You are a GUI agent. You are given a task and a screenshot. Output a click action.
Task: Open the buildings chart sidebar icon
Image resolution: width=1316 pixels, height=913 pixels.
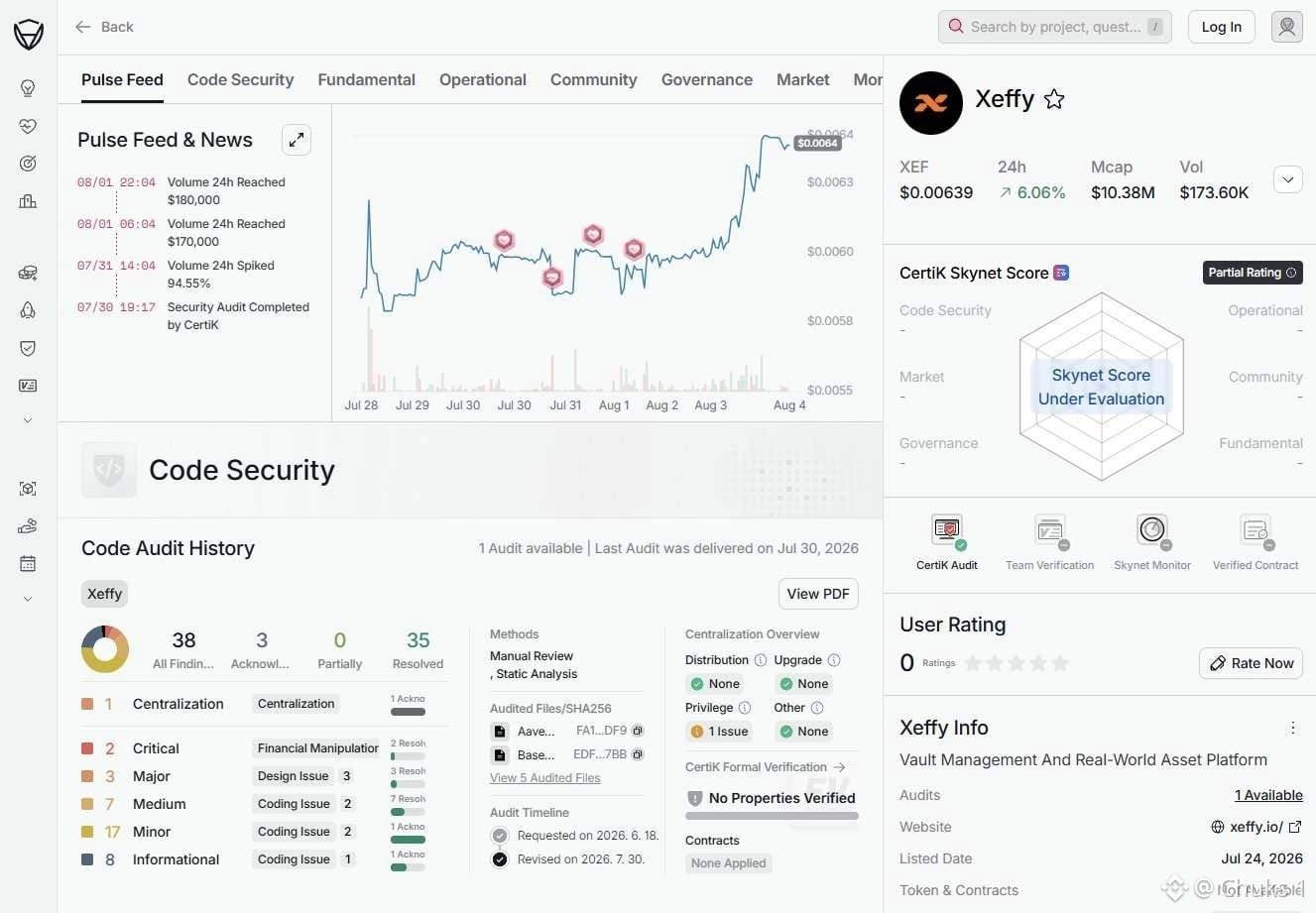(28, 201)
